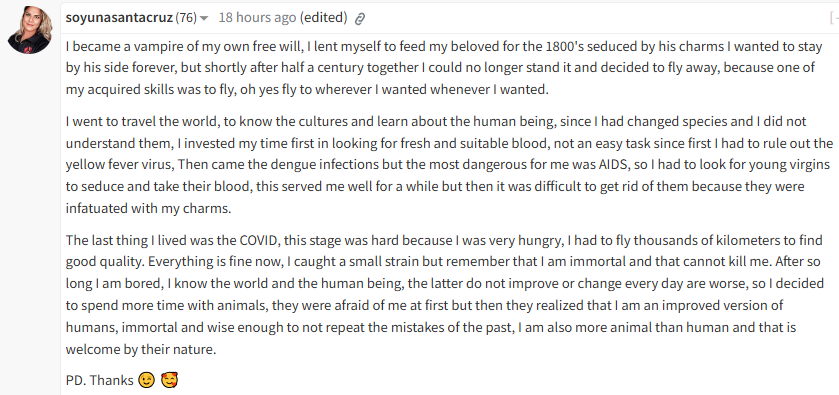The height and width of the screenshot is (395, 839).
Task: Click the winking face emoji
Action: [146, 381]
